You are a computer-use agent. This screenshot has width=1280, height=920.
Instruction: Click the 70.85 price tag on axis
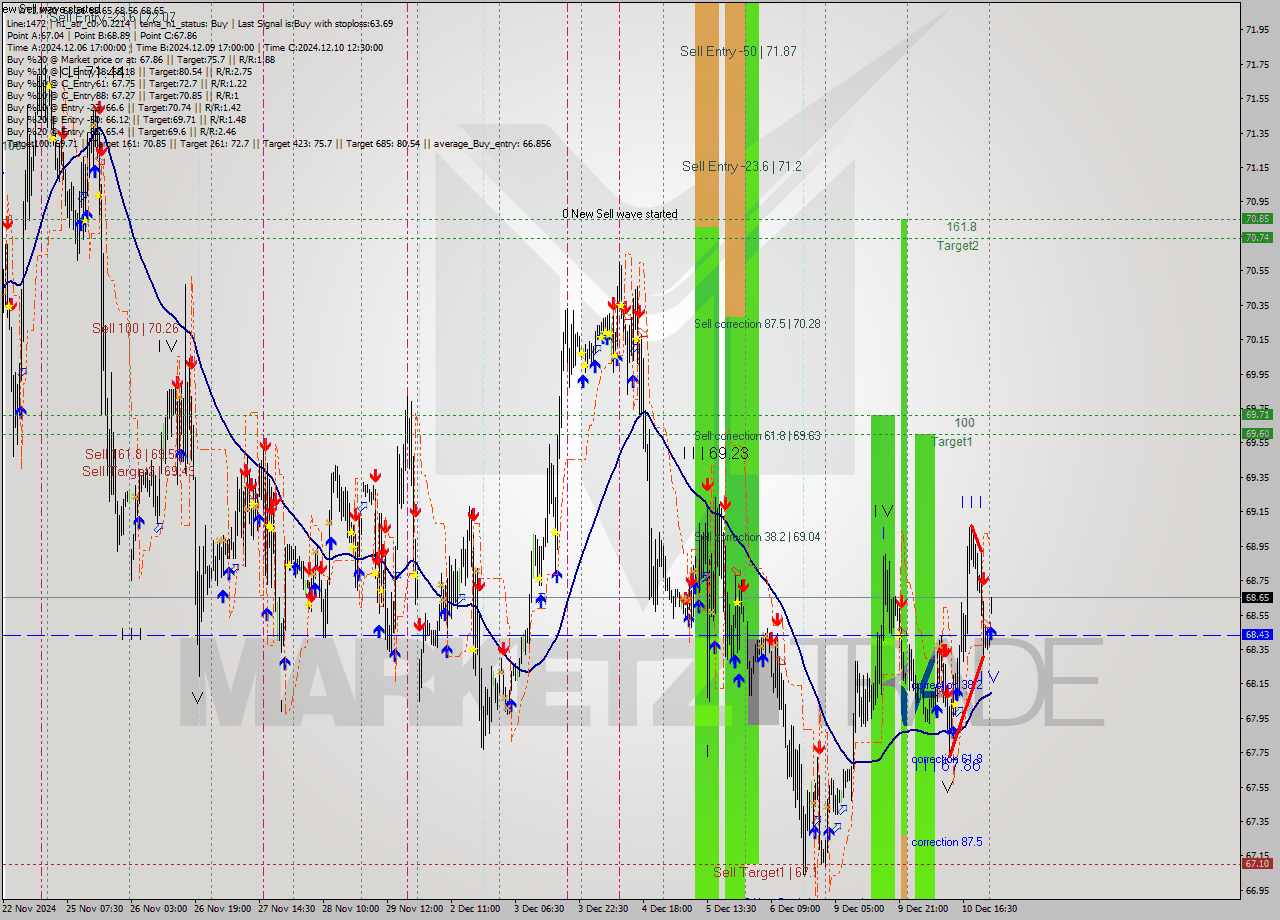(1257, 219)
